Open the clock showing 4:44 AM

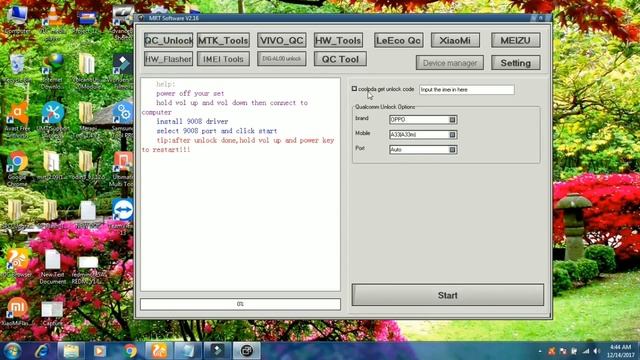(x=620, y=351)
